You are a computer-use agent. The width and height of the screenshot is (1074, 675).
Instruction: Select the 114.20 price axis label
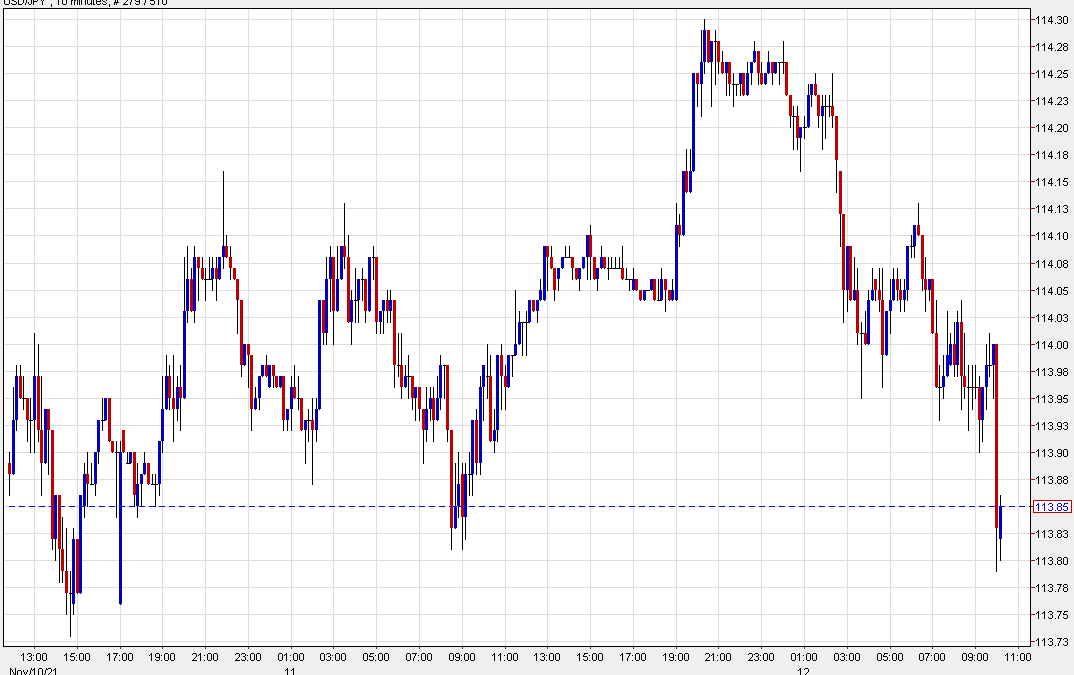1052,128
